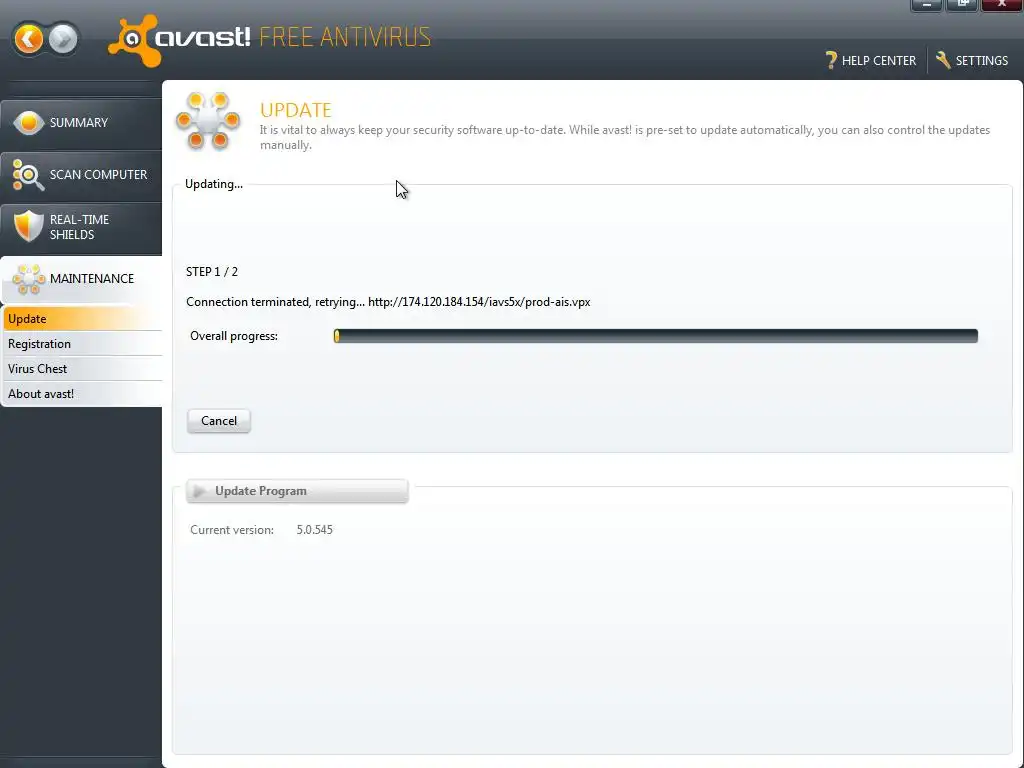The height and width of the screenshot is (768, 1024).
Task: Select the Update submenu item
Action: [x=82, y=319]
